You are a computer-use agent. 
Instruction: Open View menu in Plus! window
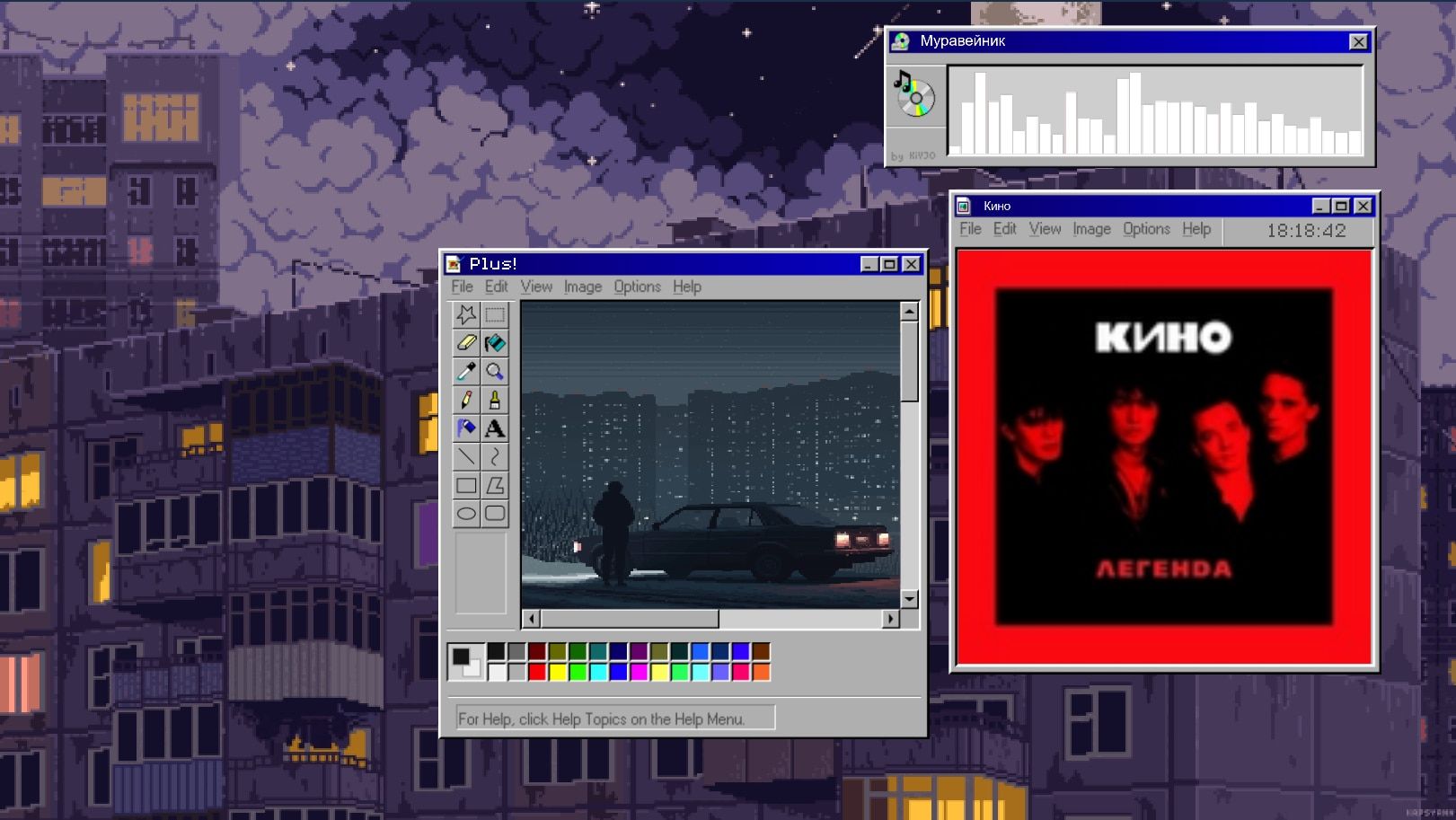pyautogui.click(x=536, y=287)
